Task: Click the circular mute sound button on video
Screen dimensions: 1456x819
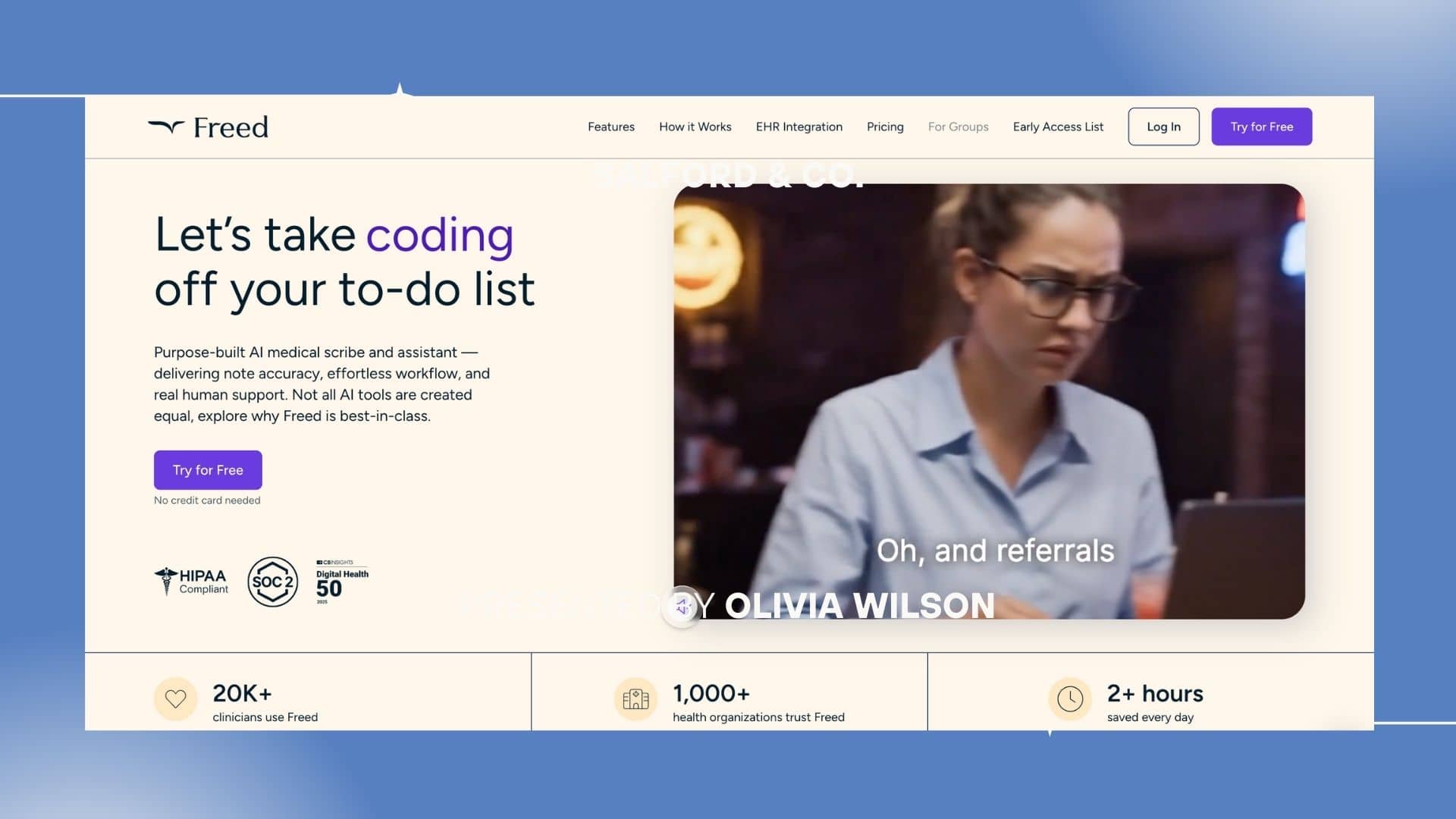Action: [682, 607]
